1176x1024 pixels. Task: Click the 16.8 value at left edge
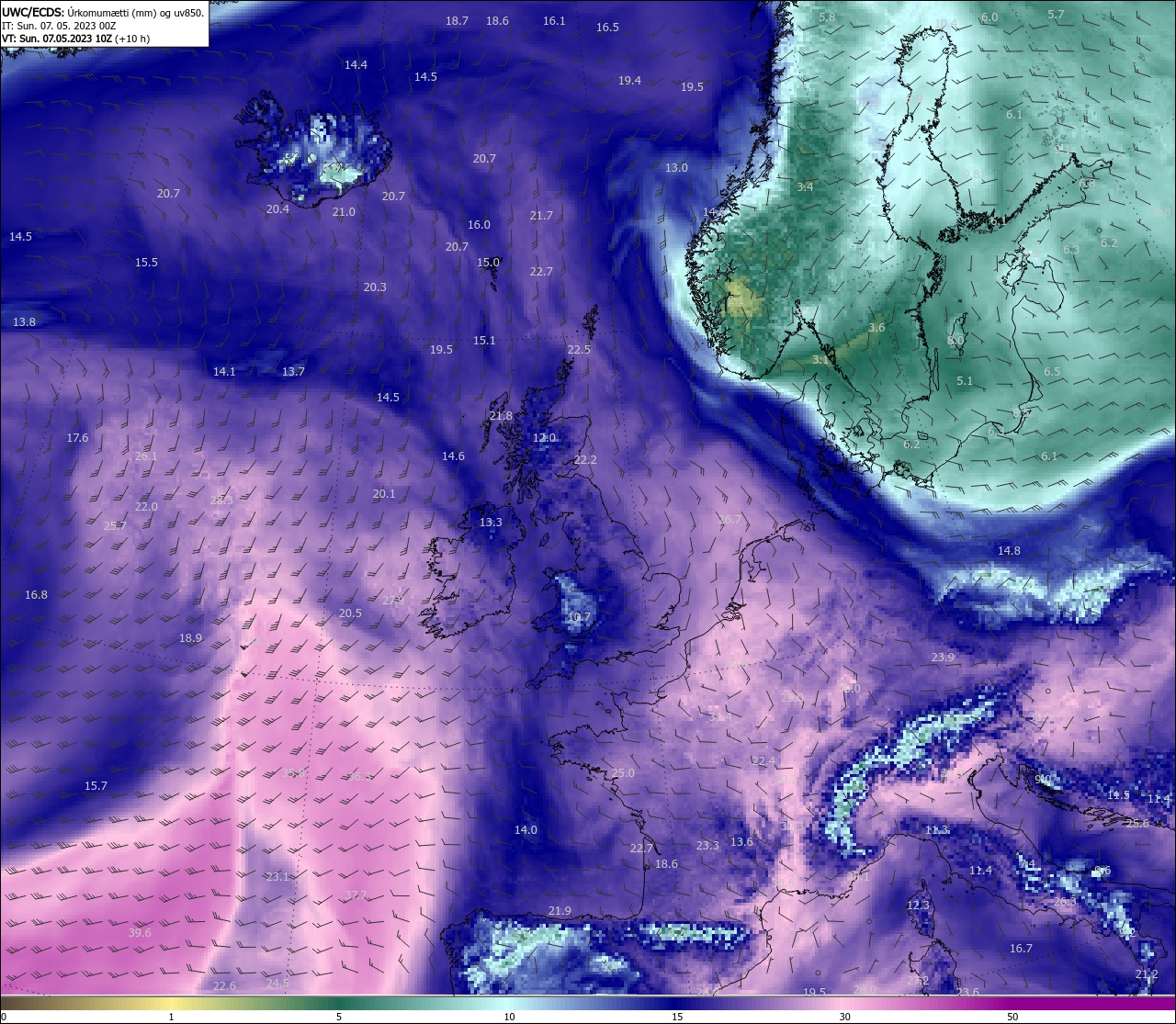click(36, 595)
